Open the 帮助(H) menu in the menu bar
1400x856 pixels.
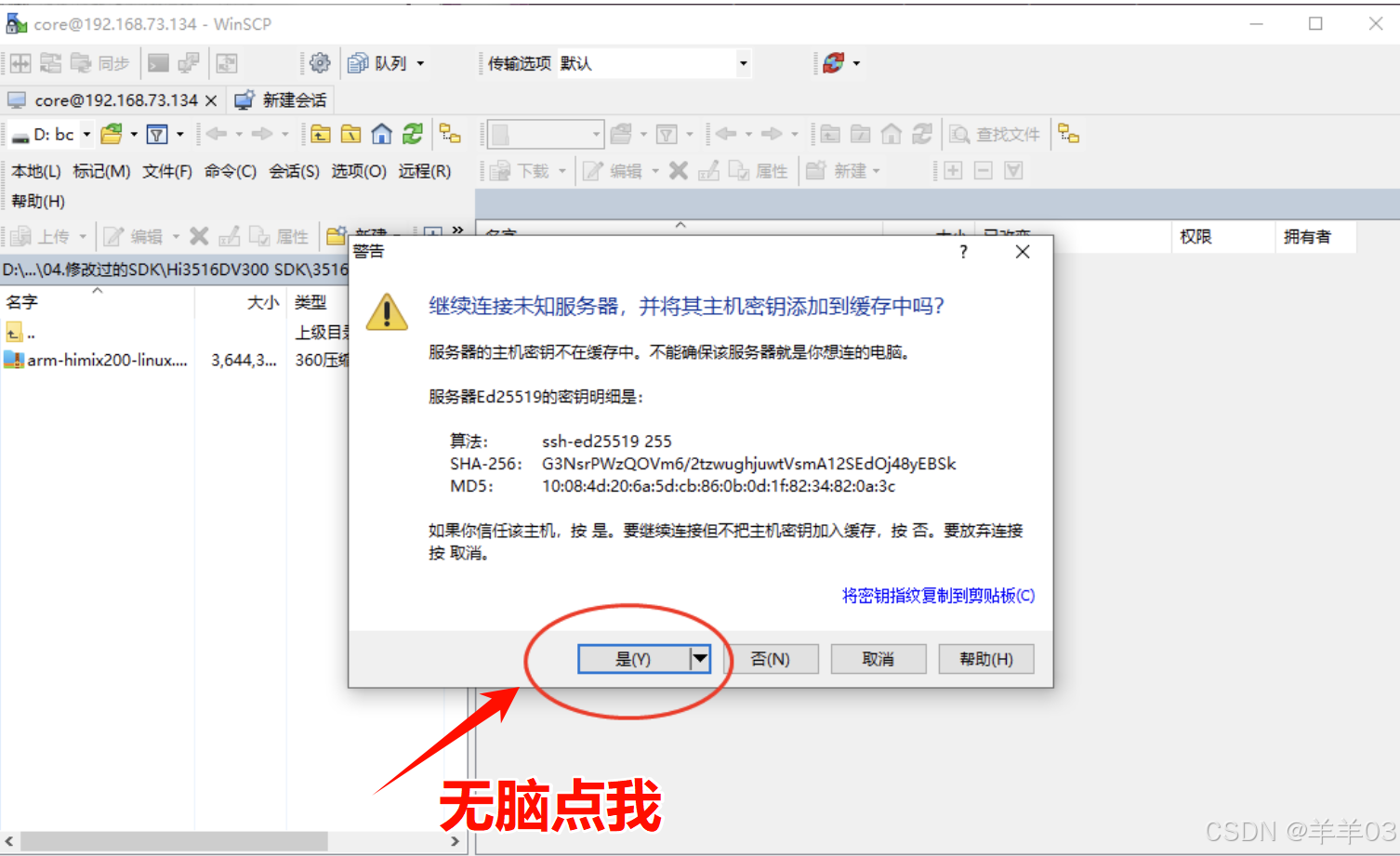click(x=38, y=201)
